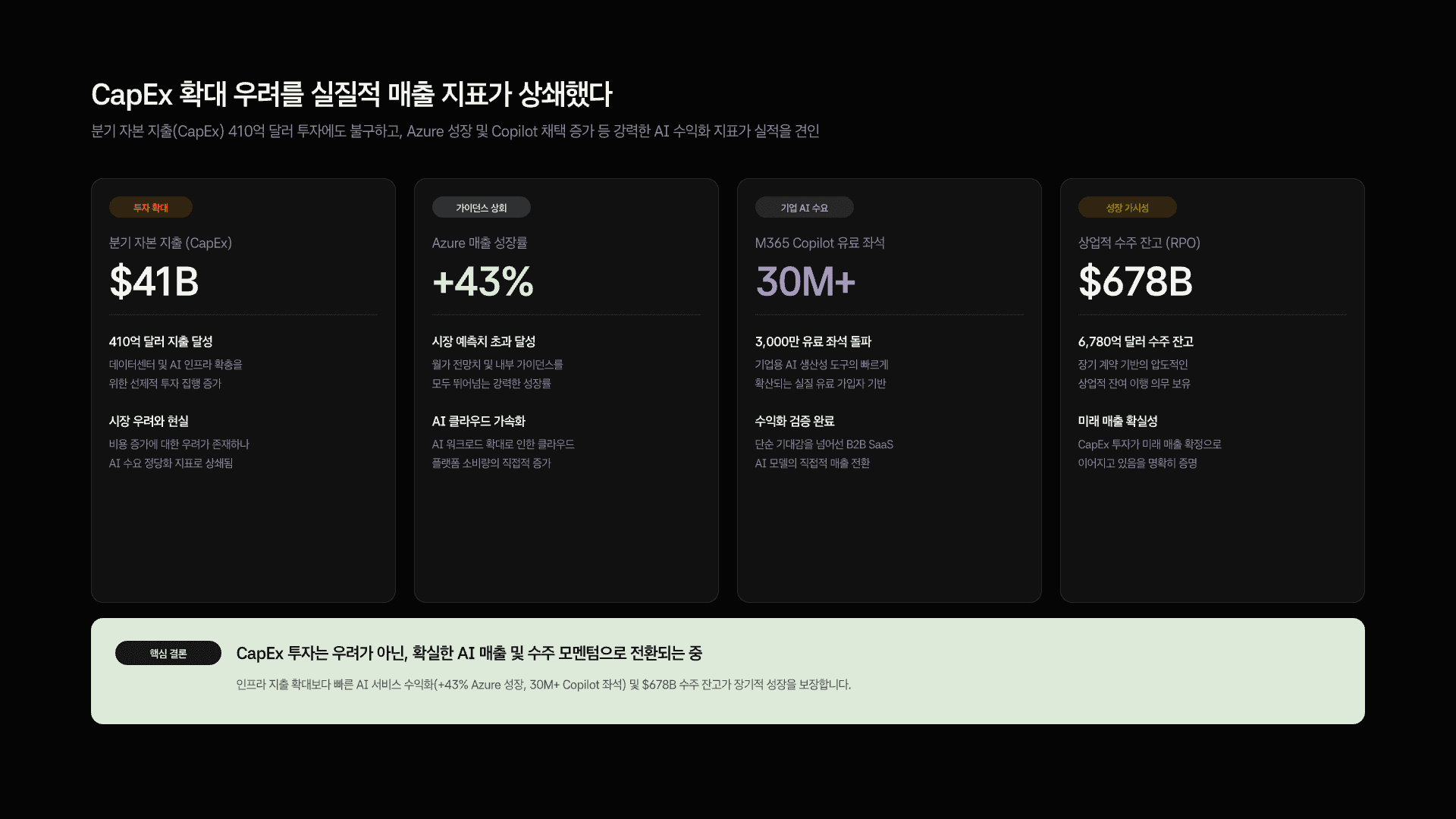Viewport: 1456px width, 819px height.
Task: Click the heading '수익화 검증 완료'
Action: click(x=795, y=421)
